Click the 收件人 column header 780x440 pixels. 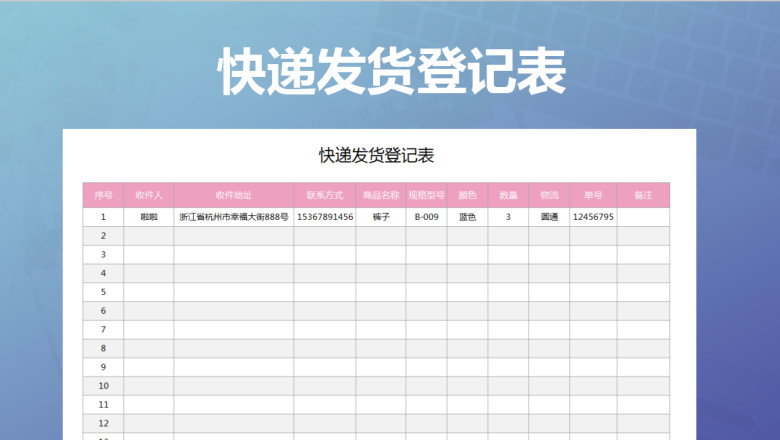point(149,195)
